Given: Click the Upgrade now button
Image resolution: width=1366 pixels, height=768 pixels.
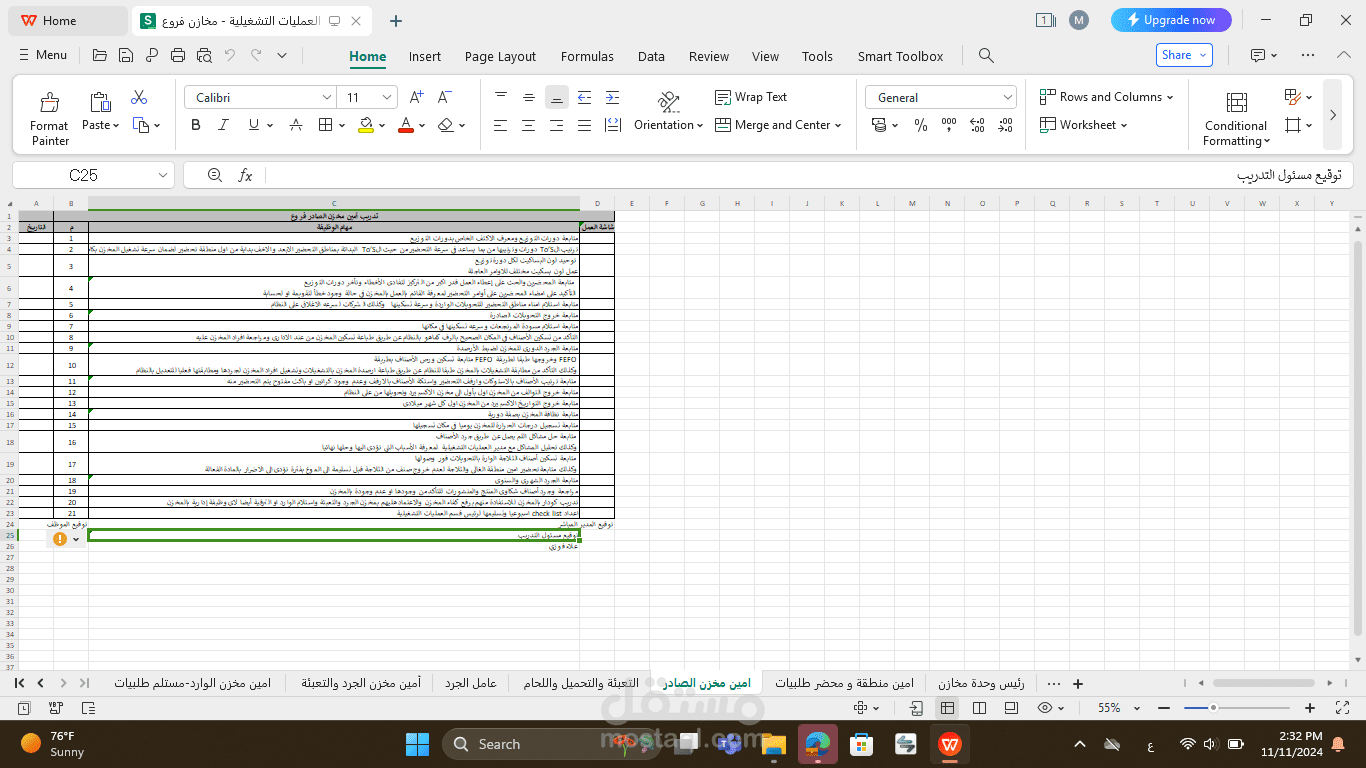Looking at the screenshot, I should click(x=1171, y=20).
